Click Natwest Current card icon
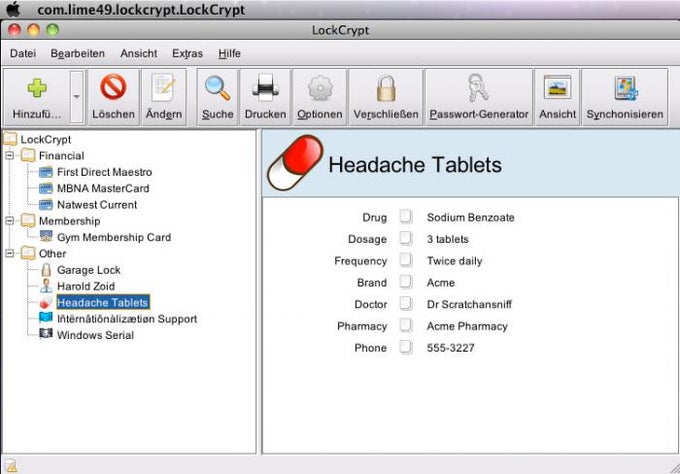This screenshot has height=474, width=680. pos(46,205)
